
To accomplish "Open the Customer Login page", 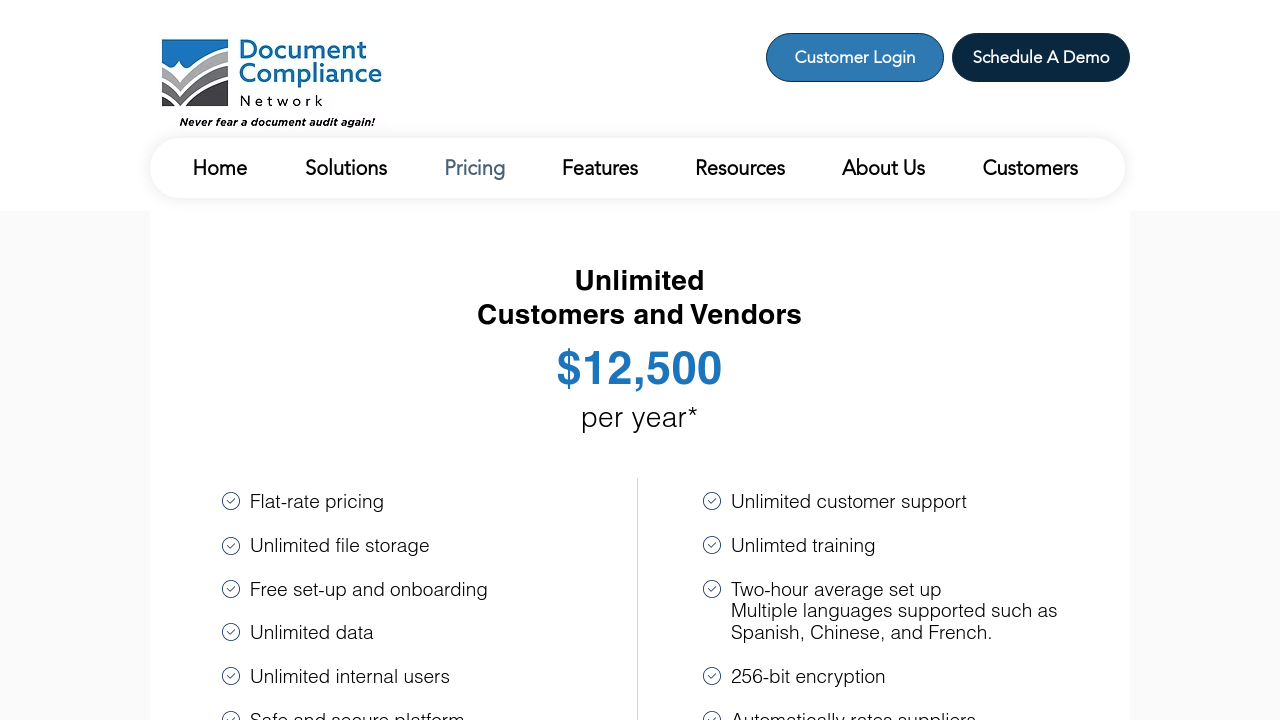I will coord(854,57).
